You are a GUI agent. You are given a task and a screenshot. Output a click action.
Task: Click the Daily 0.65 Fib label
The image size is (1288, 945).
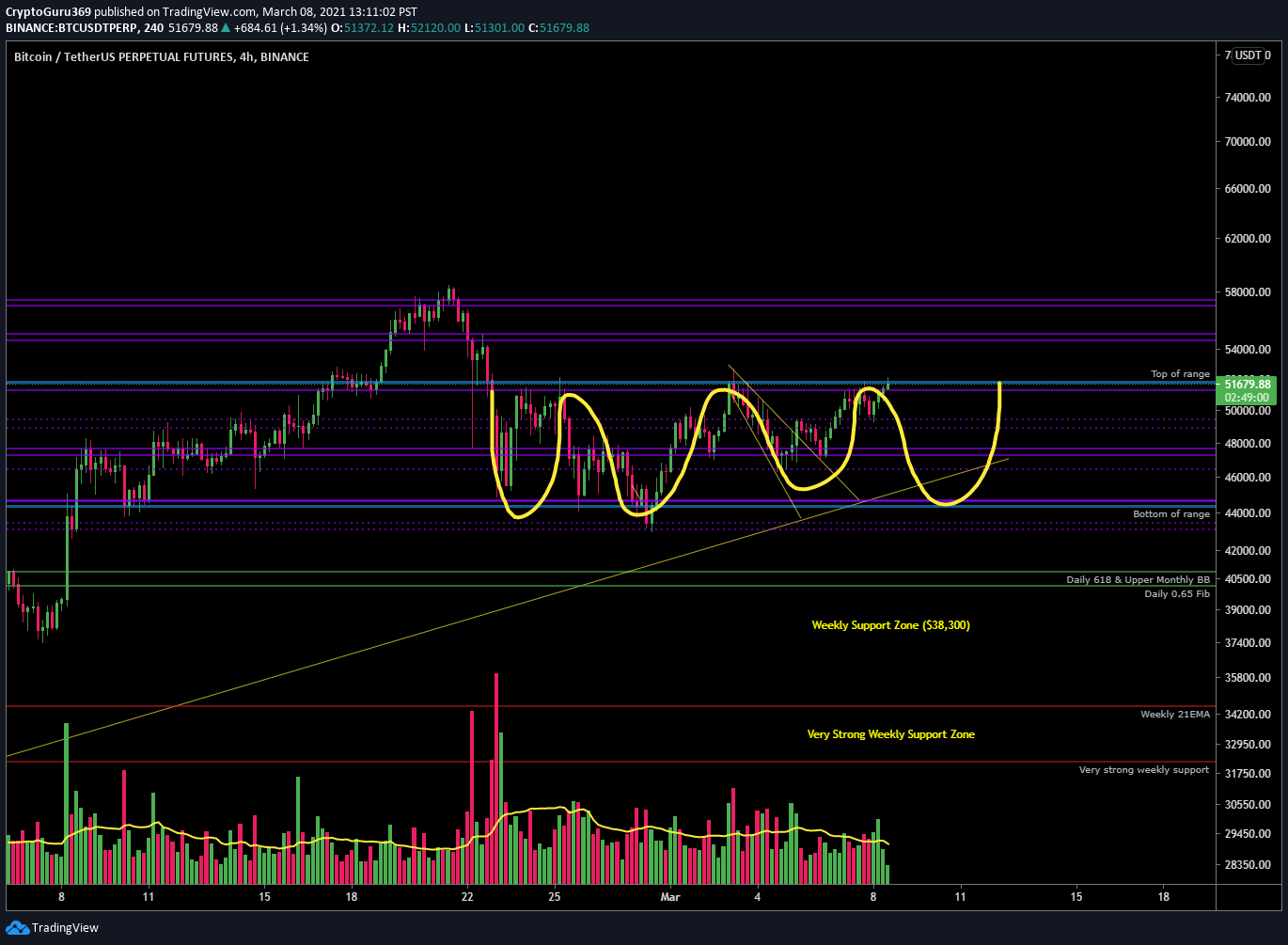click(x=1177, y=594)
